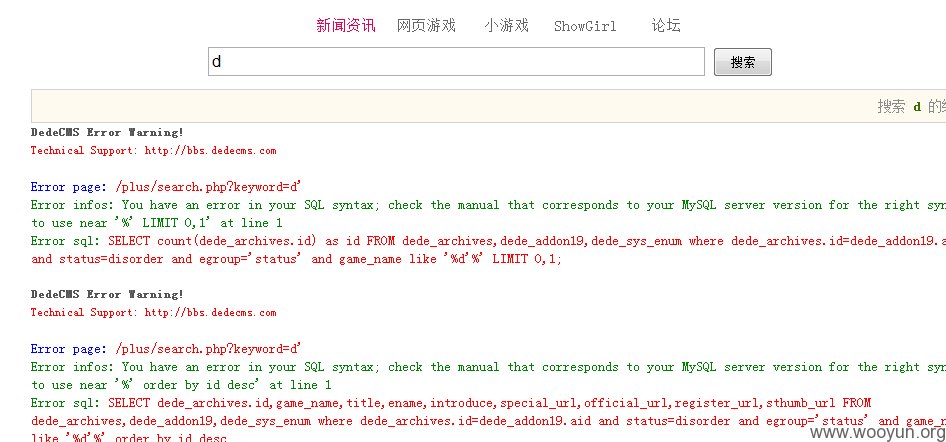Viewport: 946px width, 442px height.
Task: Select second 'Error page: /plus/search.php?keyword=d'' line
Action: [166, 349]
